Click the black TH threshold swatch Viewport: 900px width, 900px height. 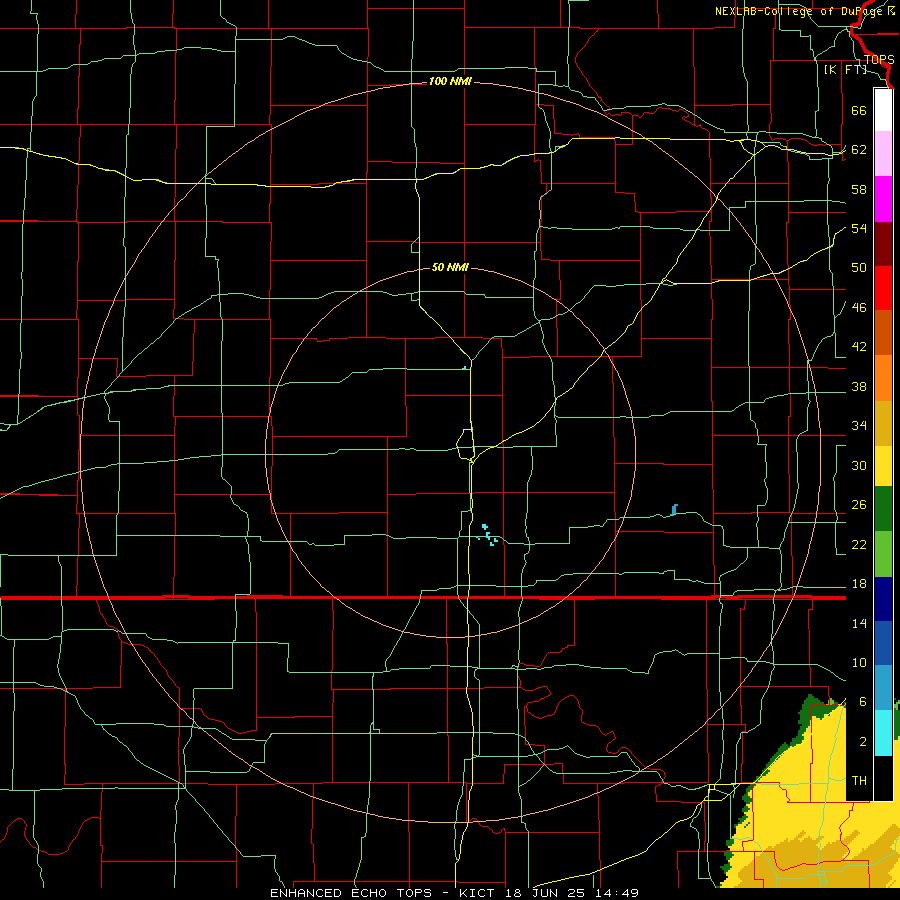click(x=883, y=778)
